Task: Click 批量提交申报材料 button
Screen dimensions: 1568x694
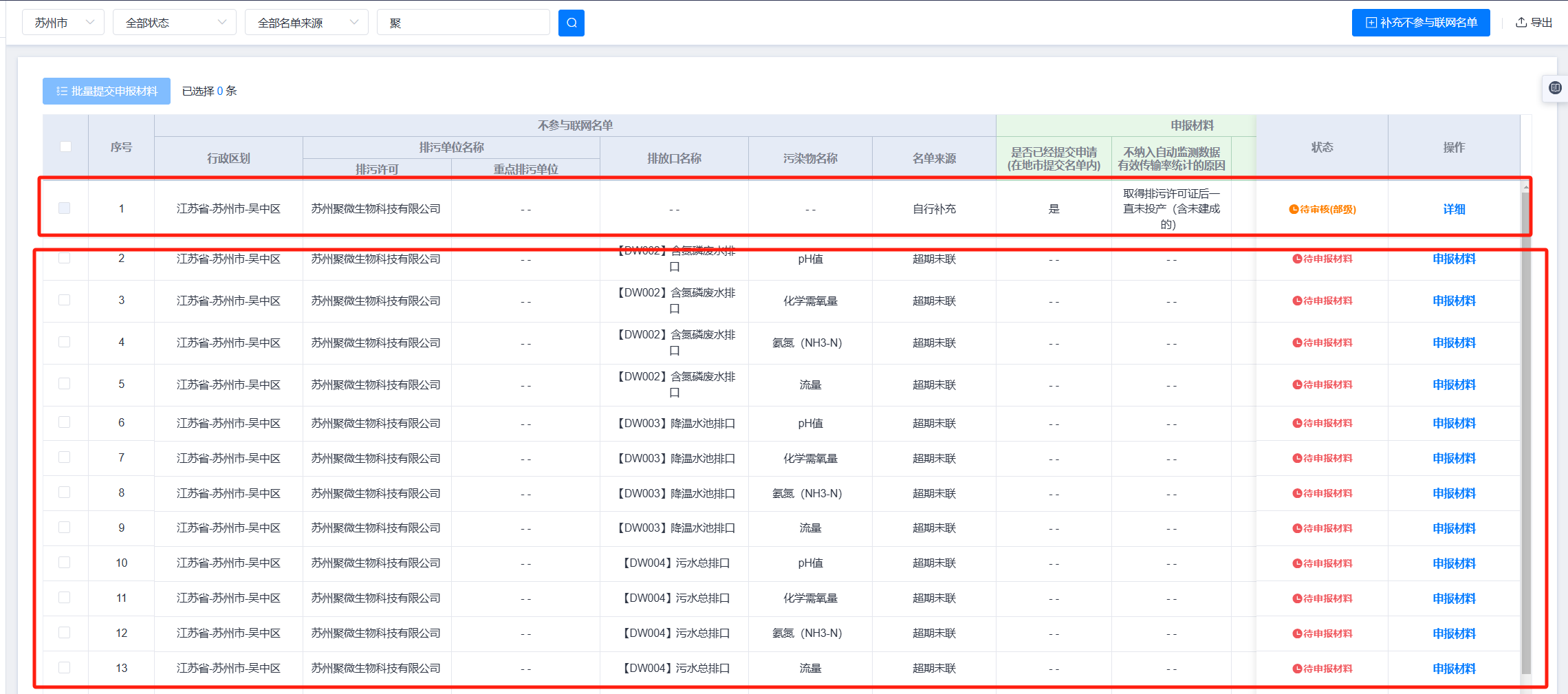Action: pyautogui.click(x=107, y=91)
